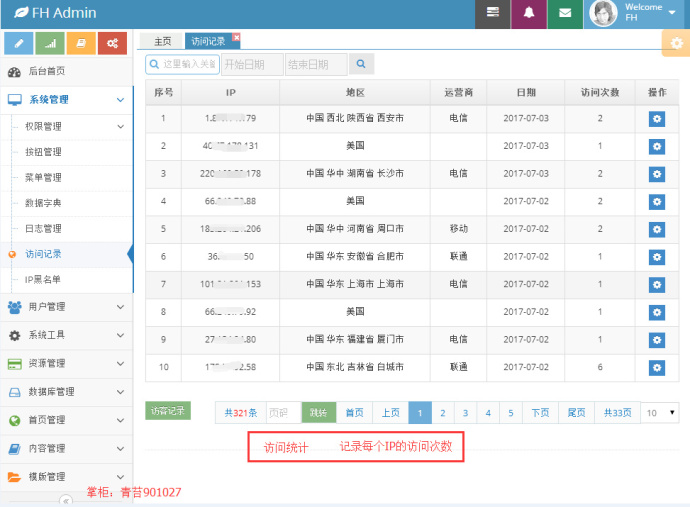The image size is (690, 507).
Task: Go to 尾页 last page
Action: pos(576,413)
